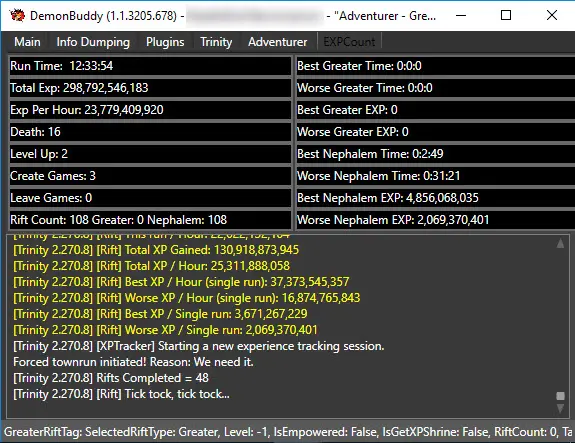This screenshot has width=575, height=443.
Task: Click log line 'Best XP / Single run: 3,671,267,229'
Action: 160,314
